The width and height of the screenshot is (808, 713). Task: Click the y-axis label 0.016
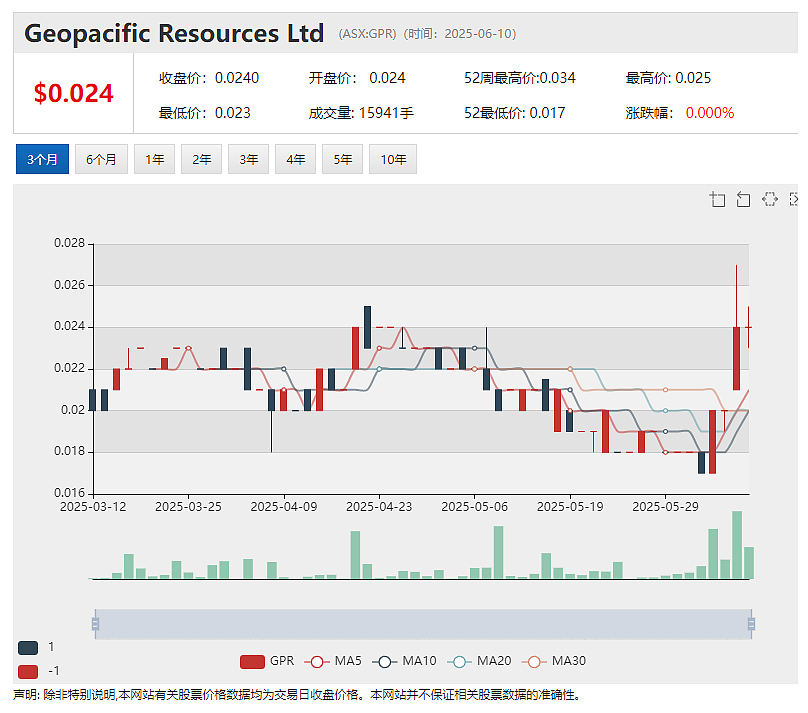pyautogui.click(x=69, y=493)
